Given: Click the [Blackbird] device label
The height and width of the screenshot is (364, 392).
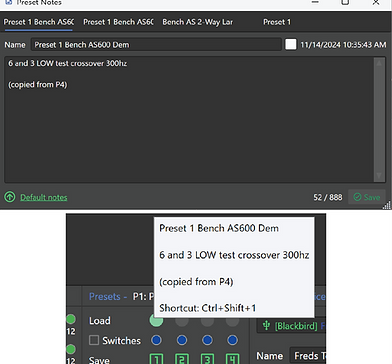Looking at the screenshot, I should pos(296,326).
